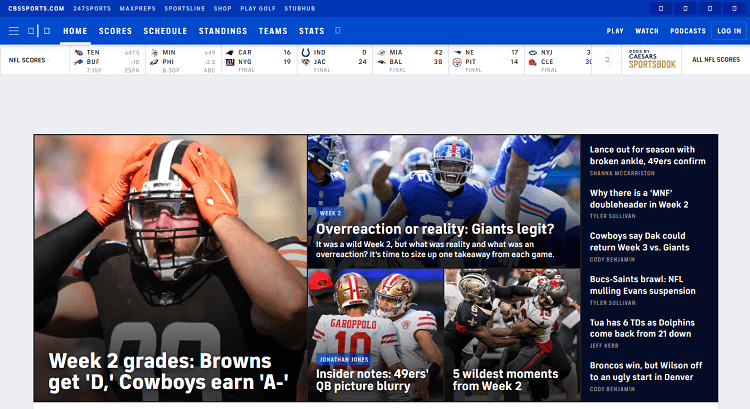Image resolution: width=750 pixels, height=409 pixels.
Task: Open the hamburger navigation menu
Action: tap(14, 31)
